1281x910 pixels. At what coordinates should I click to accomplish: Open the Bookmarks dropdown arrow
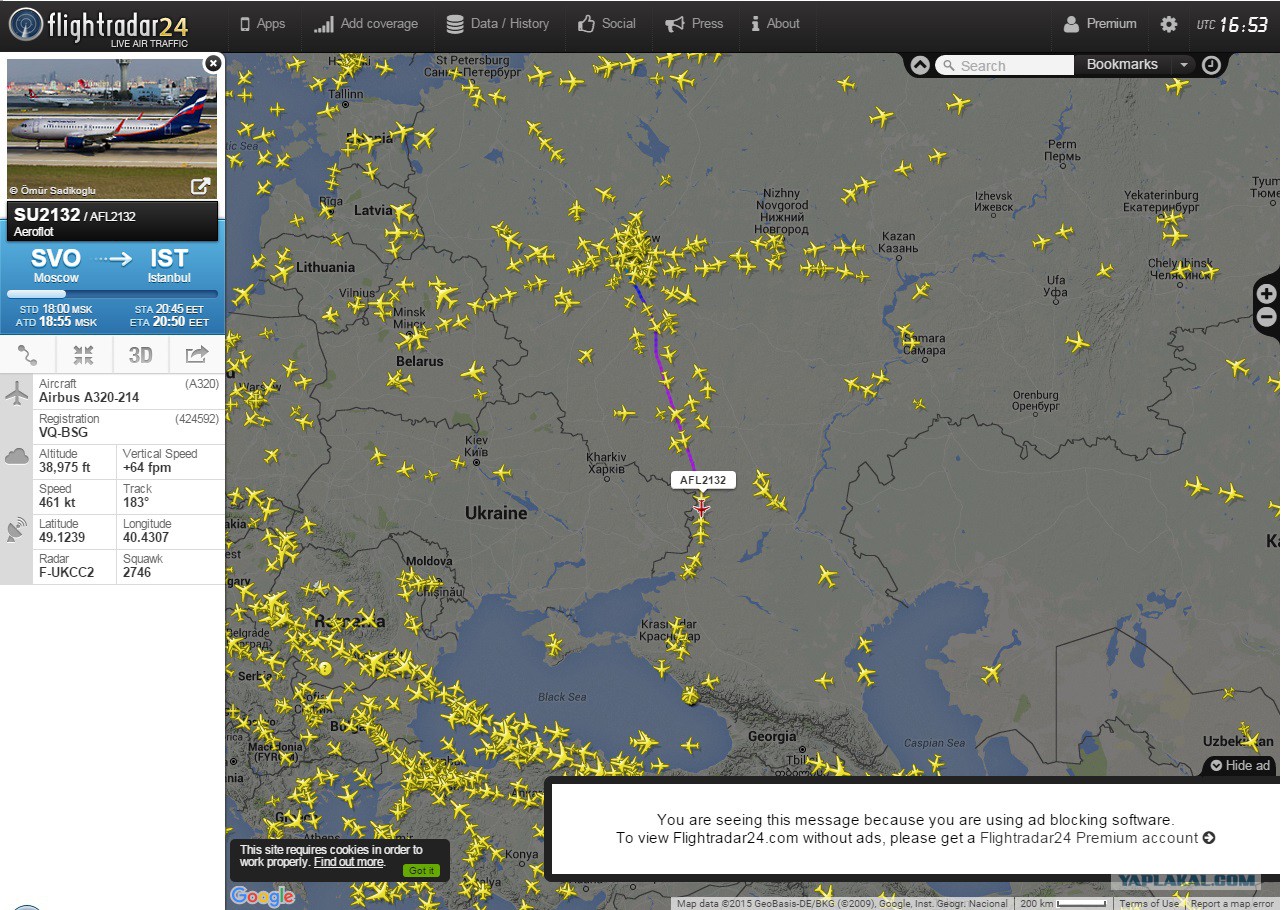click(1184, 65)
